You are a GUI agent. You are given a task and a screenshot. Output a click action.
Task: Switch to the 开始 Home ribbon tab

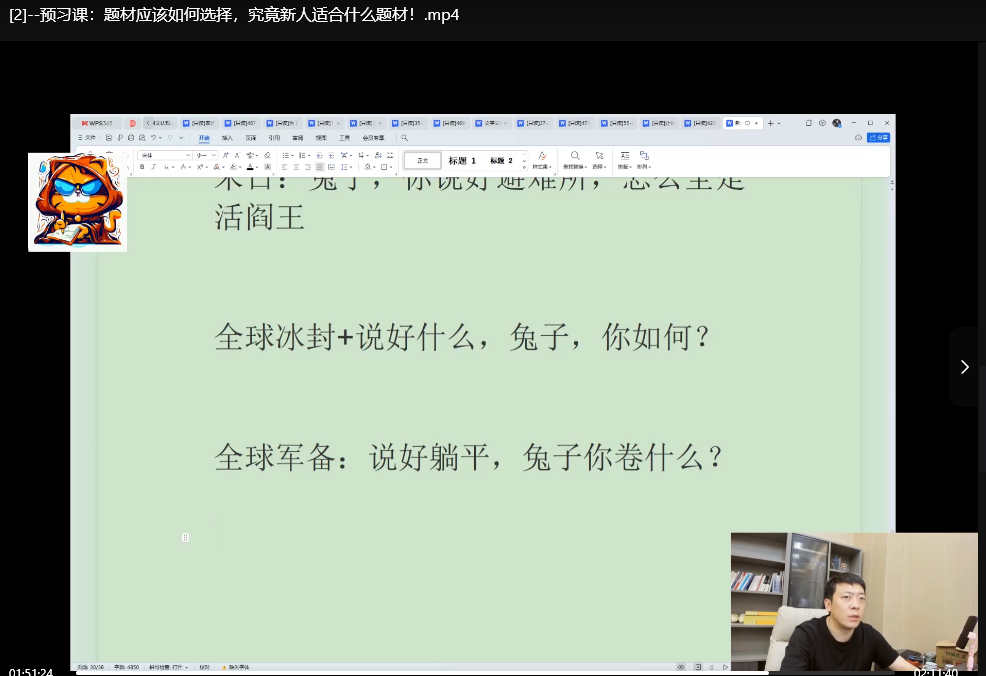click(x=204, y=138)
